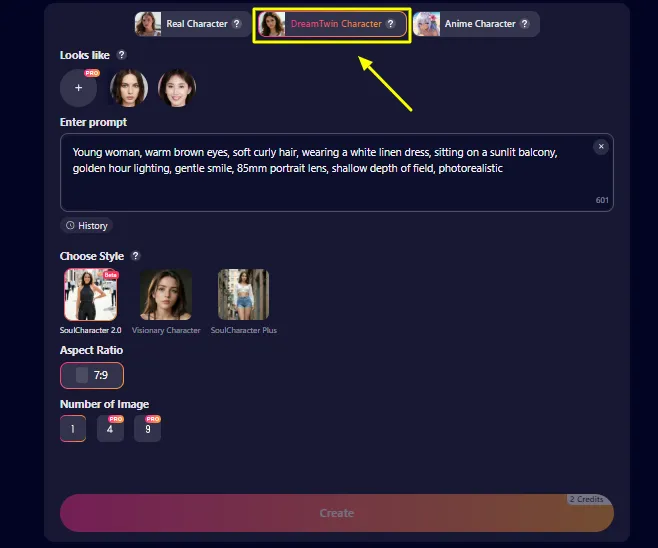
Task: Click help icon next to Real Character
Action: [x=237, y=24]
